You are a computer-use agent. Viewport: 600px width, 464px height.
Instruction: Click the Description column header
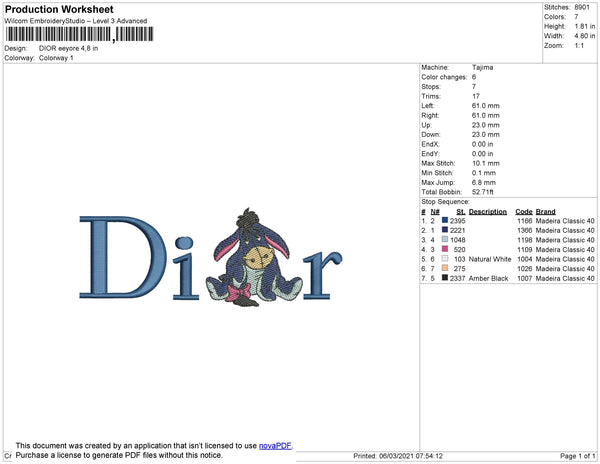tap(488, 212)
